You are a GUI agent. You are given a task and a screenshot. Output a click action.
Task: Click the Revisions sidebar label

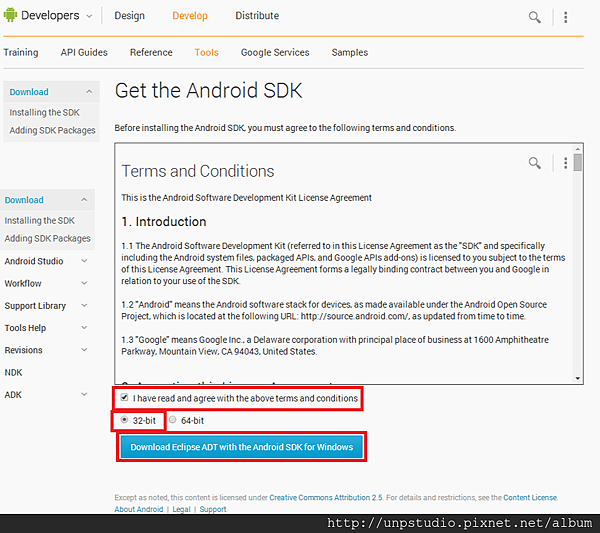[23, 350]
